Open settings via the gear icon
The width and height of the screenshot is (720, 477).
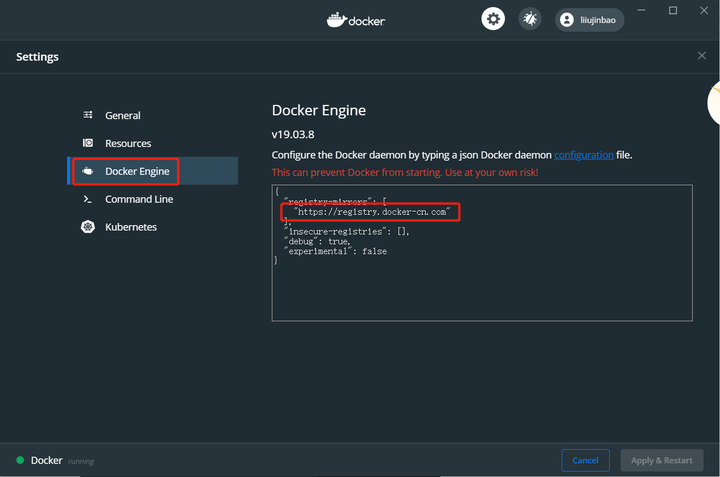[x=493, y=19]
